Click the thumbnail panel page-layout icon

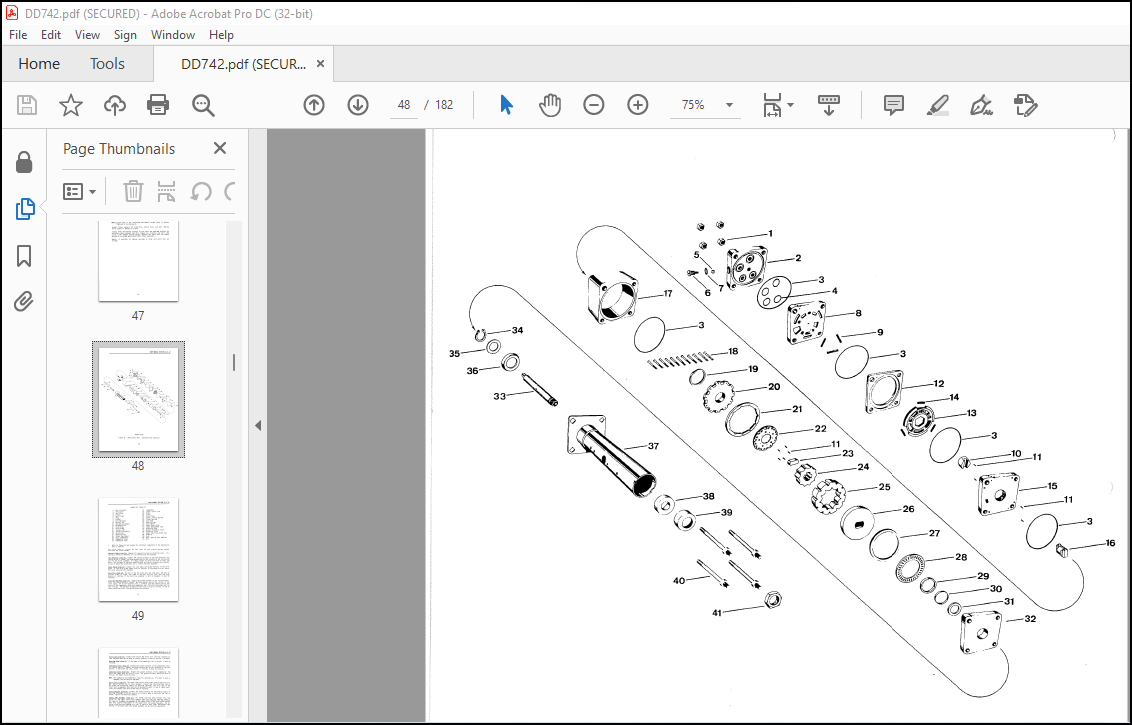point(166,191)
